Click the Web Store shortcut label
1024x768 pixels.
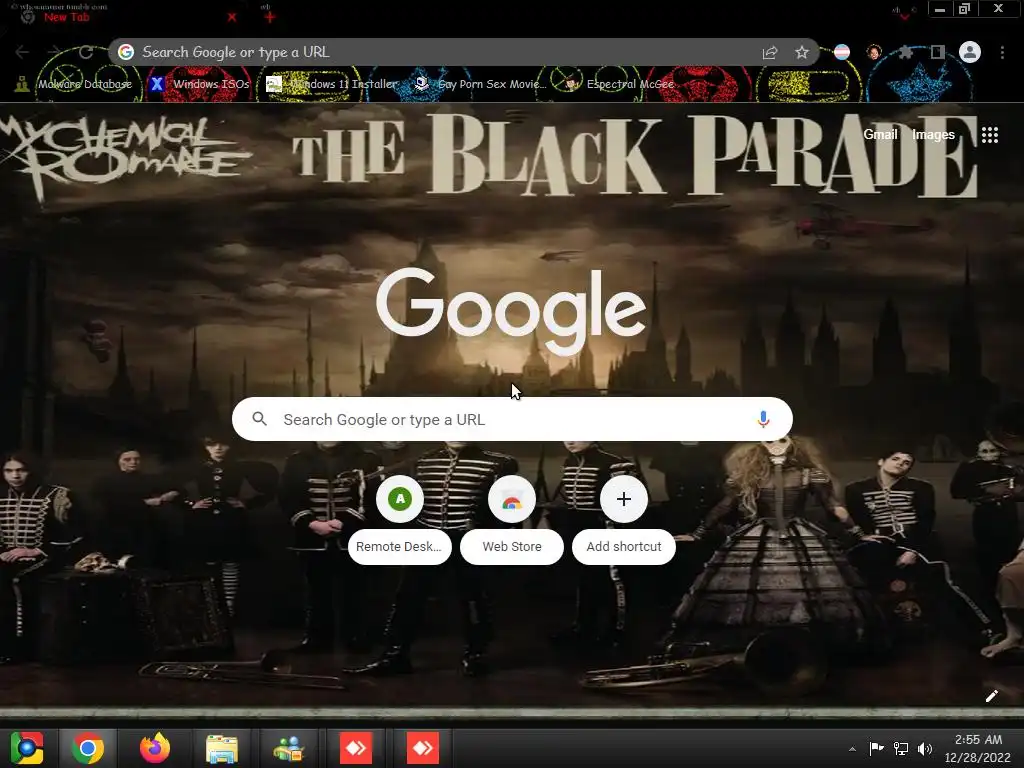point(512,547)
